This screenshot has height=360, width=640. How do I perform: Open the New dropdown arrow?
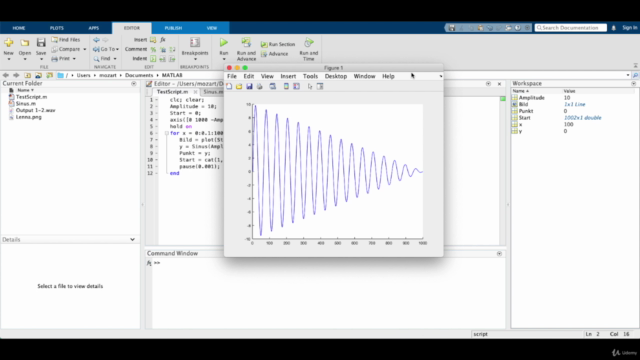(x=9, y=60)
